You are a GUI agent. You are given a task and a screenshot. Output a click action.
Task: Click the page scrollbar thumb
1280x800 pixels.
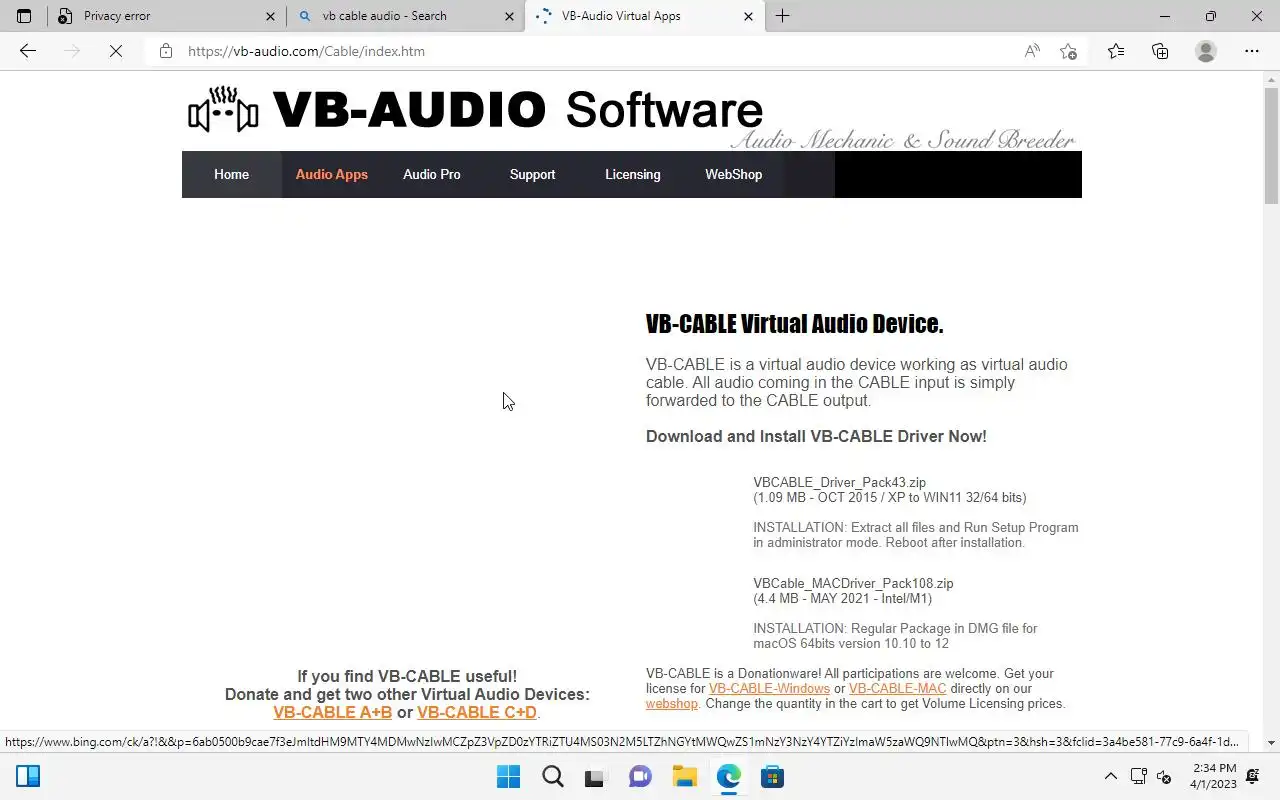pos(1271,145)
